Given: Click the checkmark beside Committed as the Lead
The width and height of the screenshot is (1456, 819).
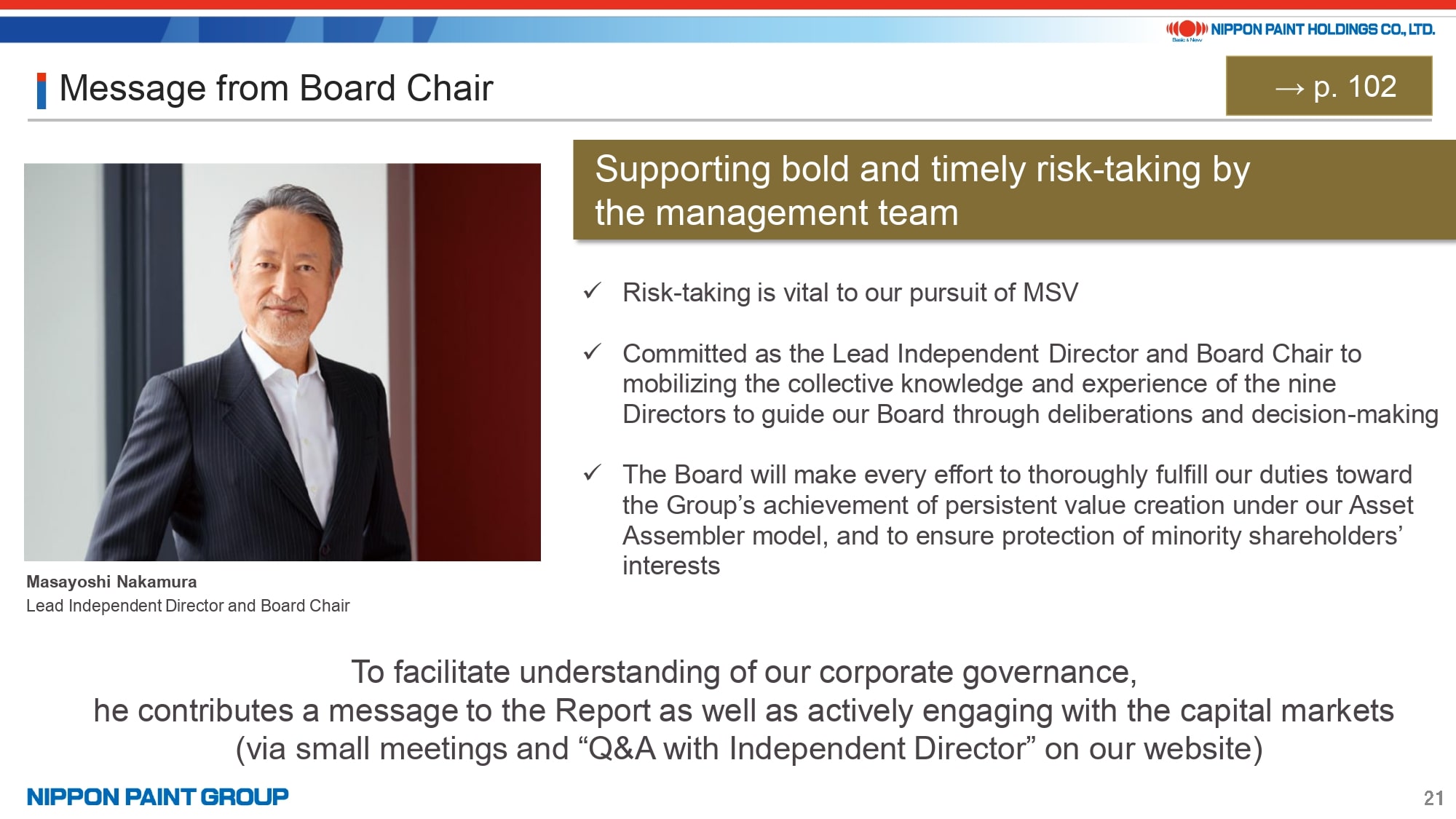Looking at the screenshot, I should point(592,352).
